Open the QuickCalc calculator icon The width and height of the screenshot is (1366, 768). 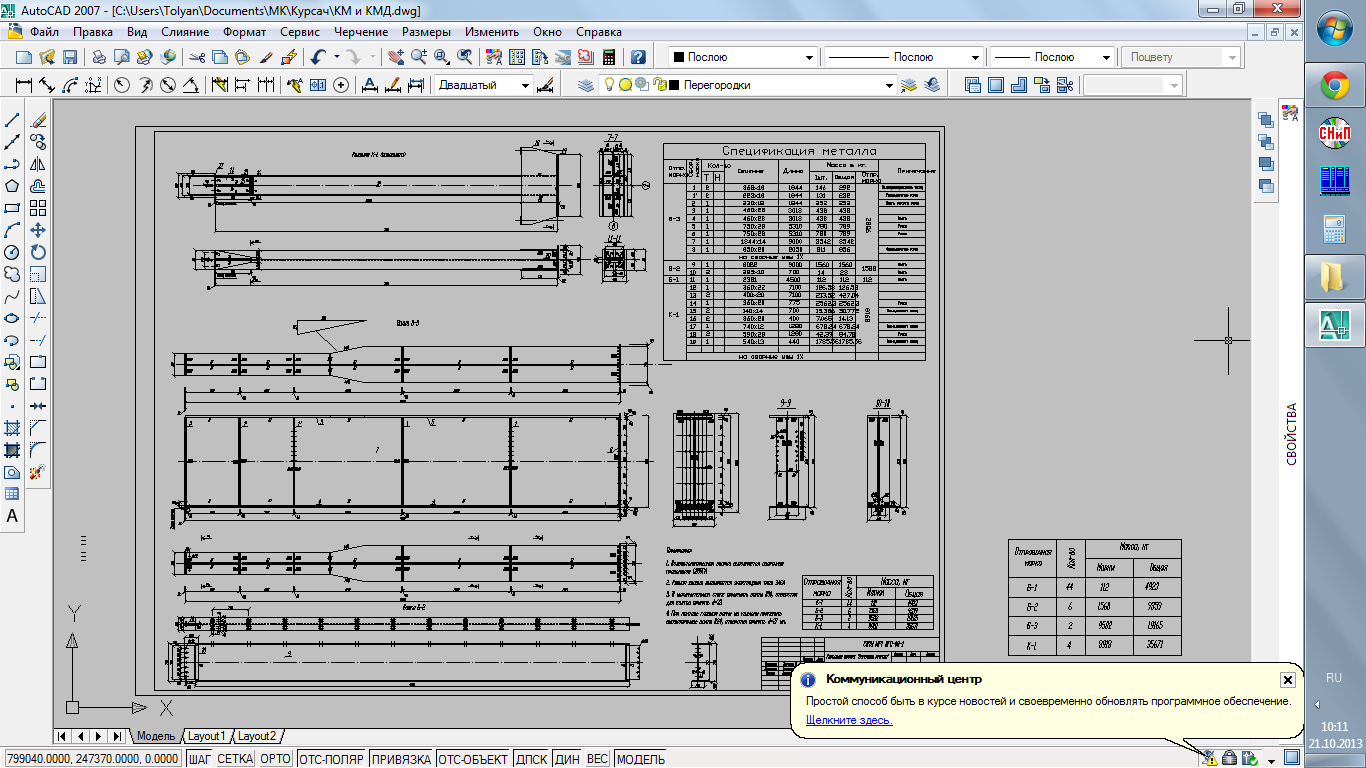click(608, 57)
